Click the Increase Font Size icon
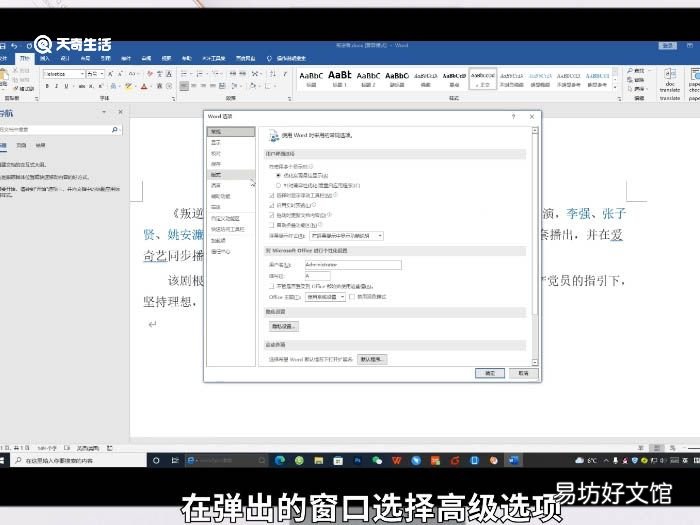 [110, 74]
